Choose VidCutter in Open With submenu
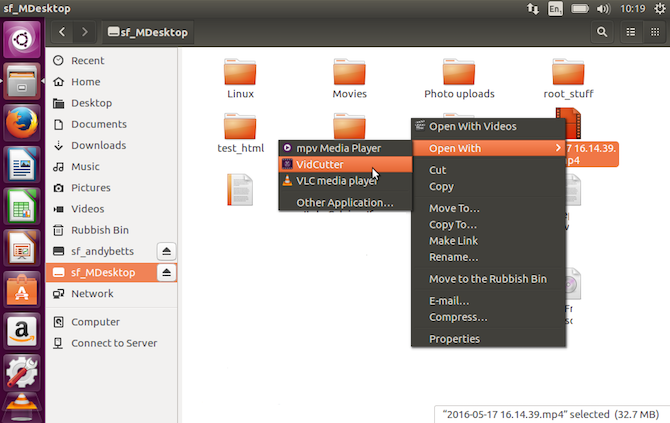Image resolution: width=670 pixels, height=423 pixels. coord(345,164)
